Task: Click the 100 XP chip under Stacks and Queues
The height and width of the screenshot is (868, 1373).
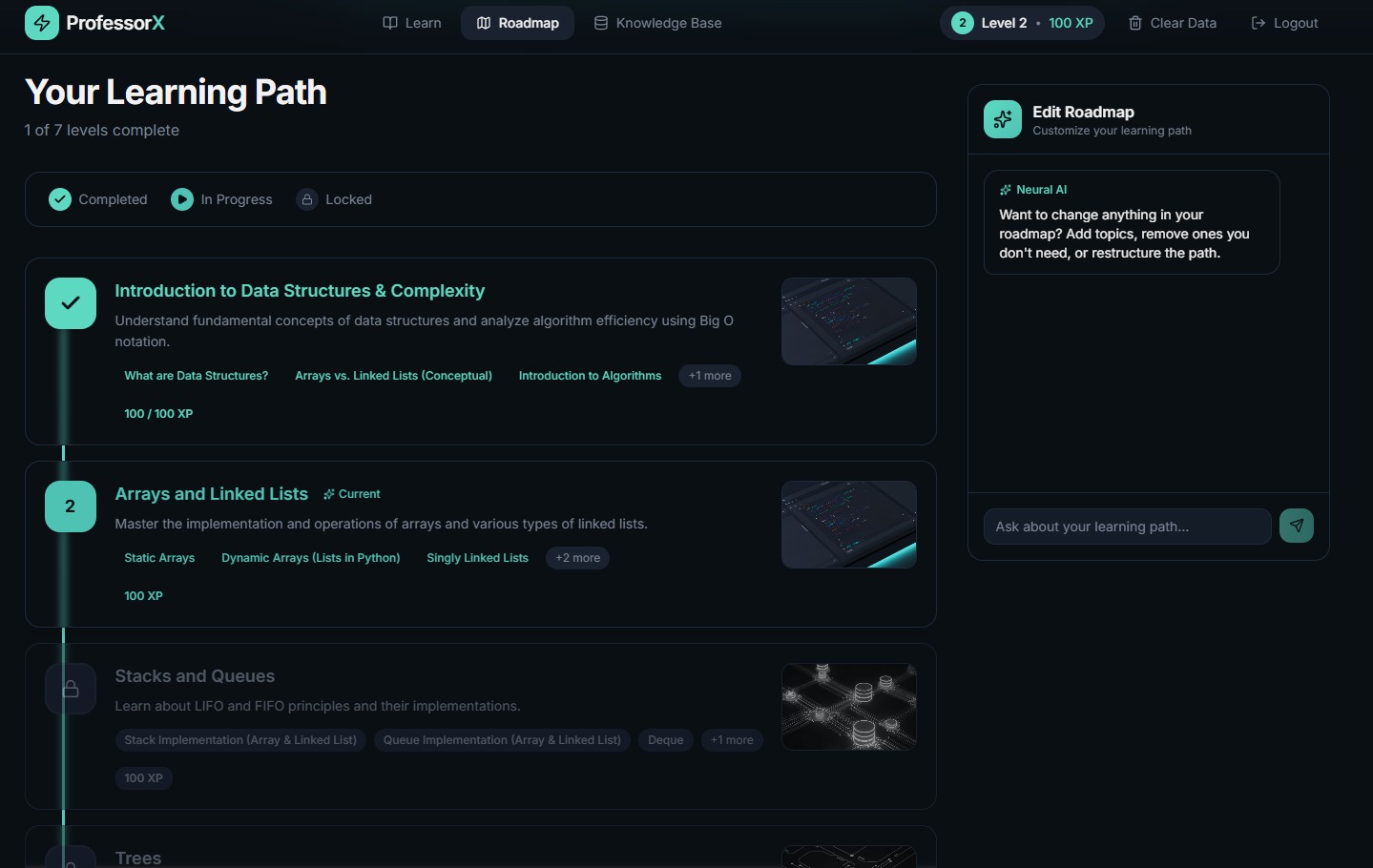Action: click(x=143, y=778)
